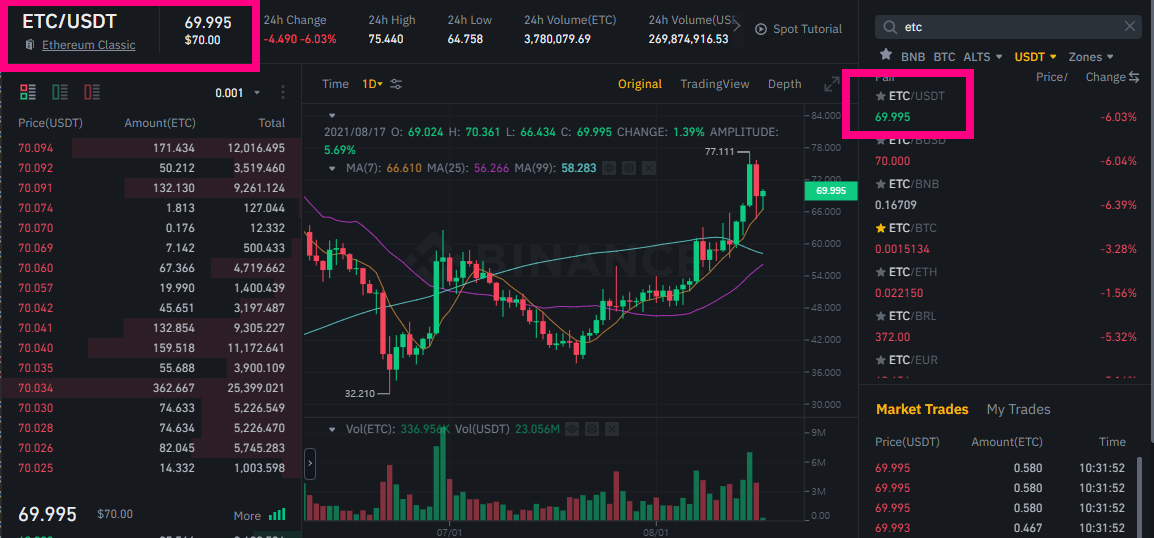Show buy orders only order book view

[x=60, y=92]
